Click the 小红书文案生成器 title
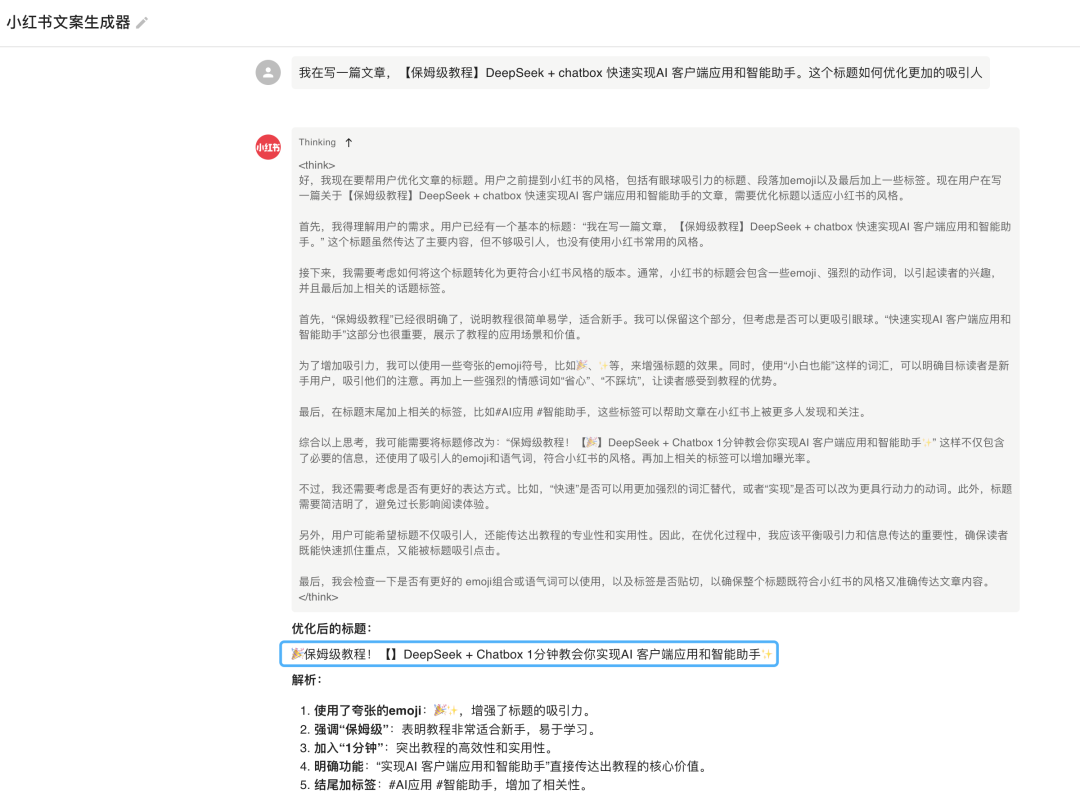This screenshot has width=1080, height=798. 68,22
